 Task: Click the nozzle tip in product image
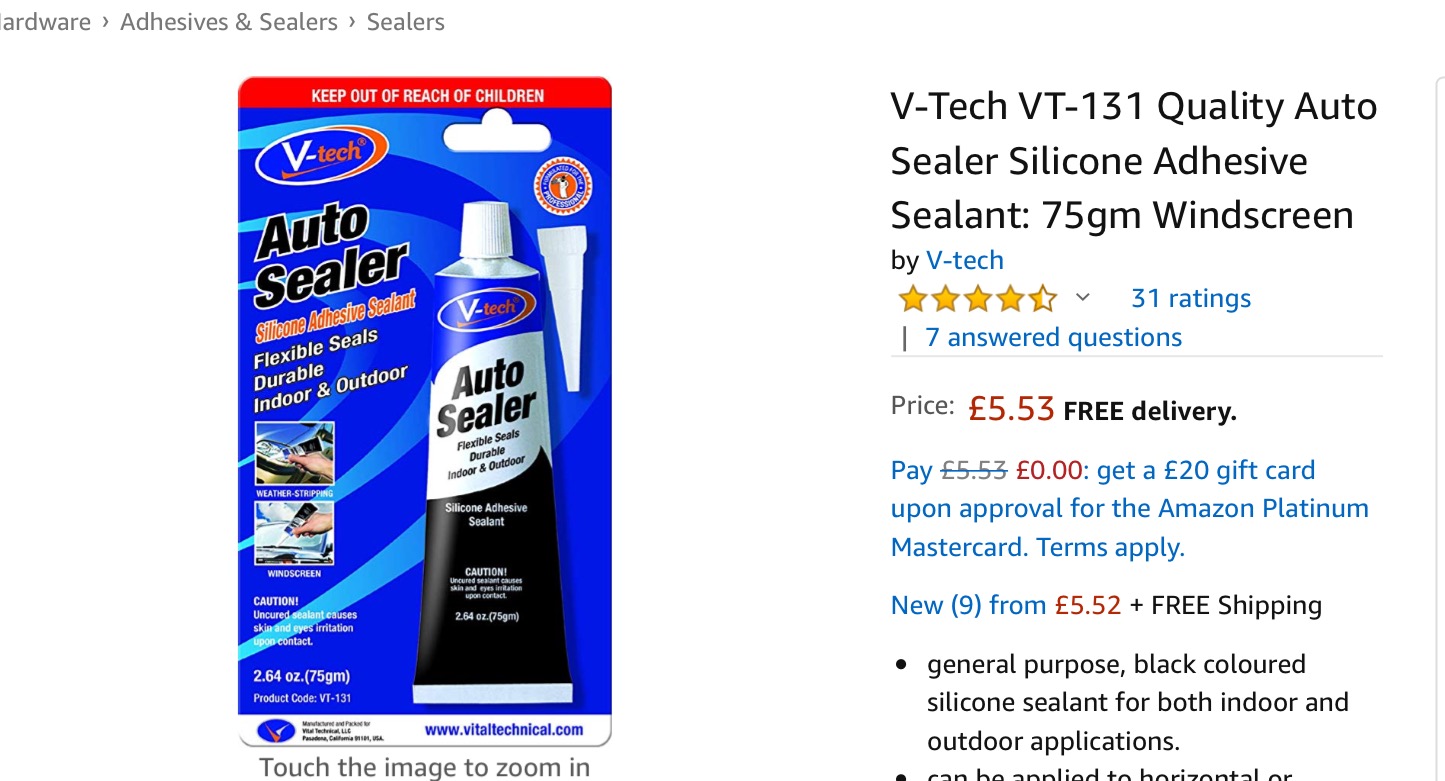pyautogui.click(x=560, y=307)
